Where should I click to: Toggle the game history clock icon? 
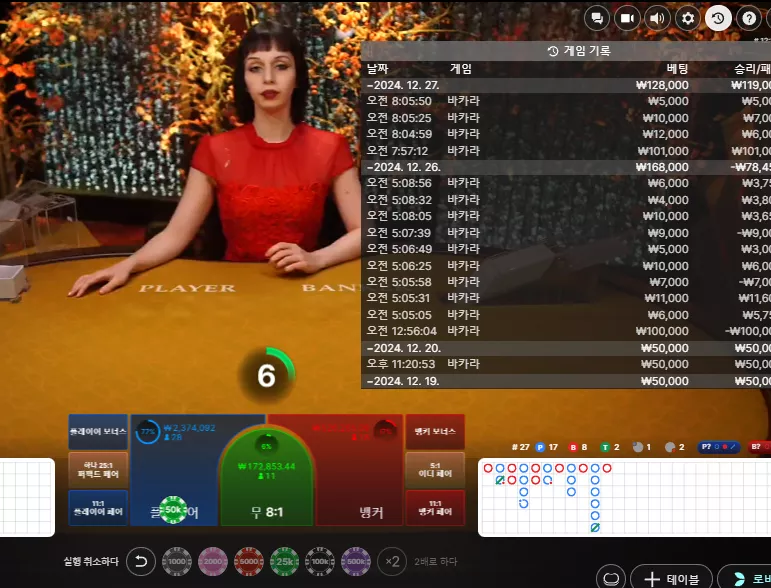click(x=718, y=18)
